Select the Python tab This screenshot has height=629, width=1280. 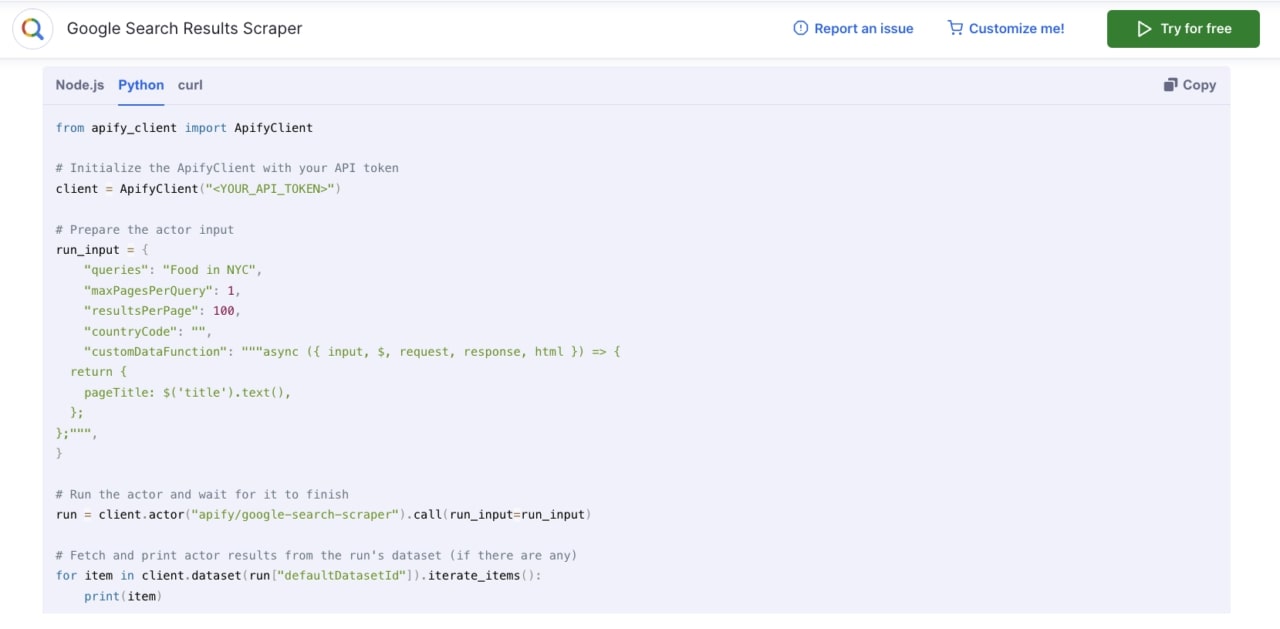coord(140,85)
